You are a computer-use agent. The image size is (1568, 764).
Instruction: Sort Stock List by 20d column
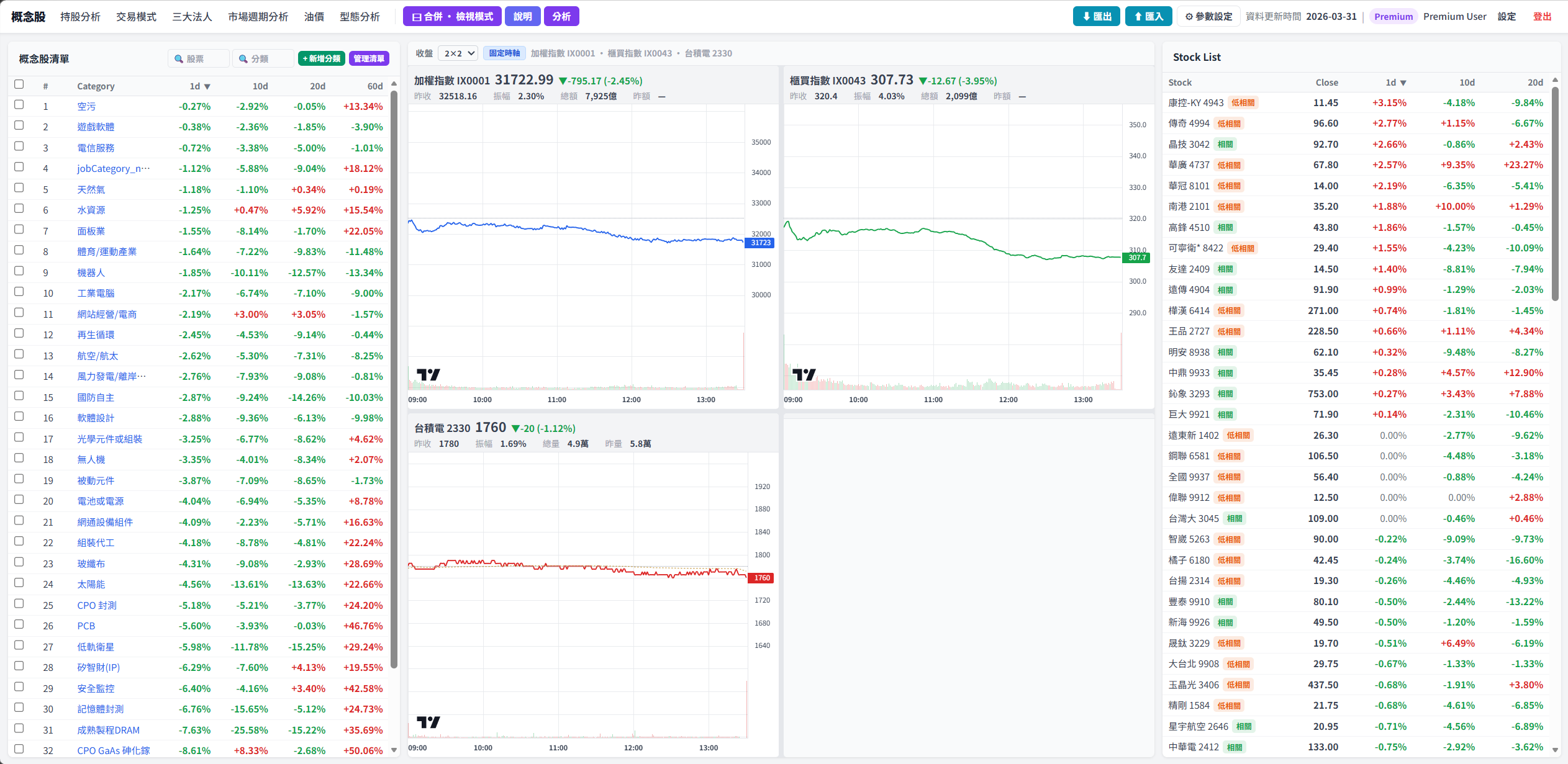coord(1535,83)
